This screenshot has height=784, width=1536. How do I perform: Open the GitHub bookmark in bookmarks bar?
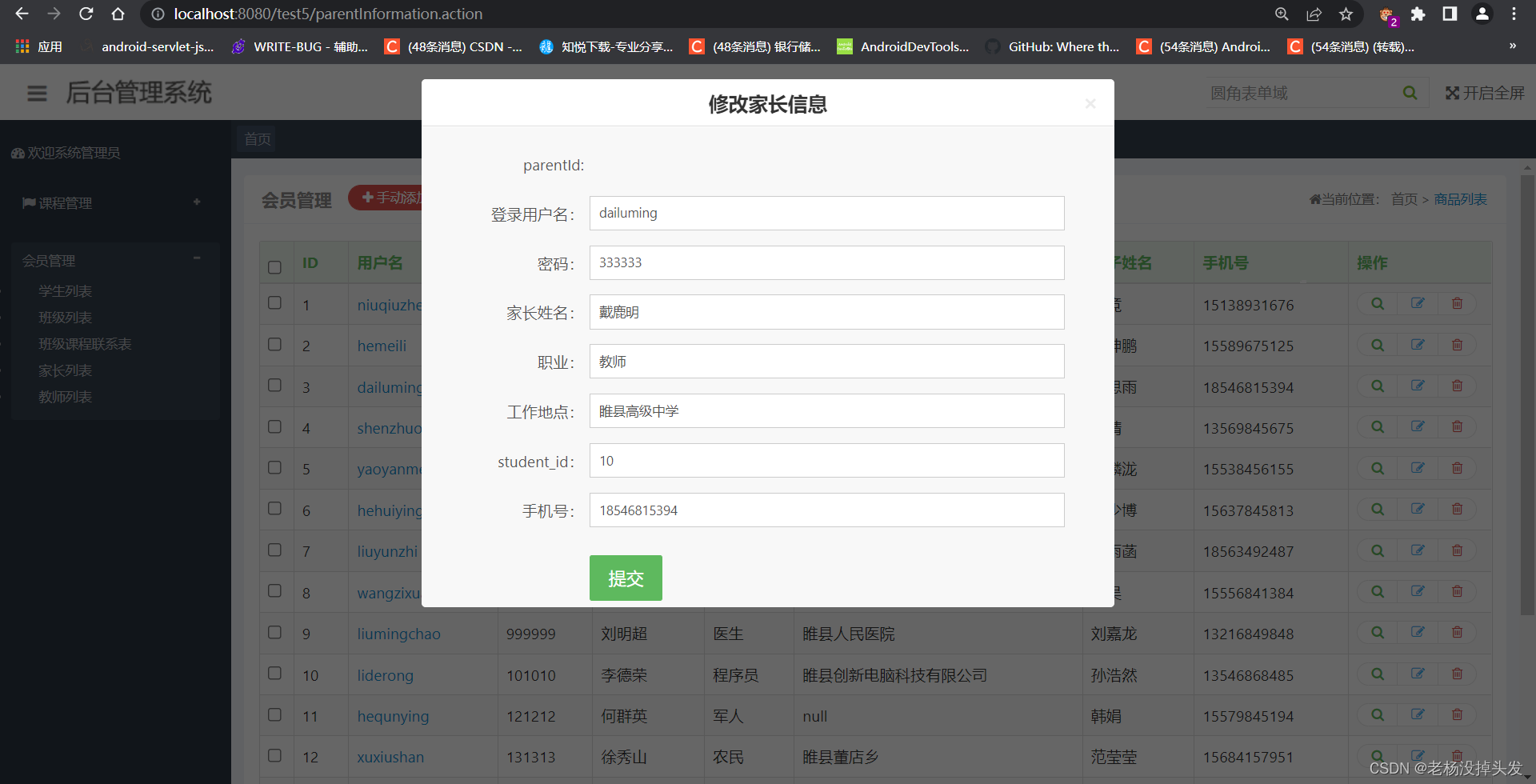click(x=1053, y=46)
